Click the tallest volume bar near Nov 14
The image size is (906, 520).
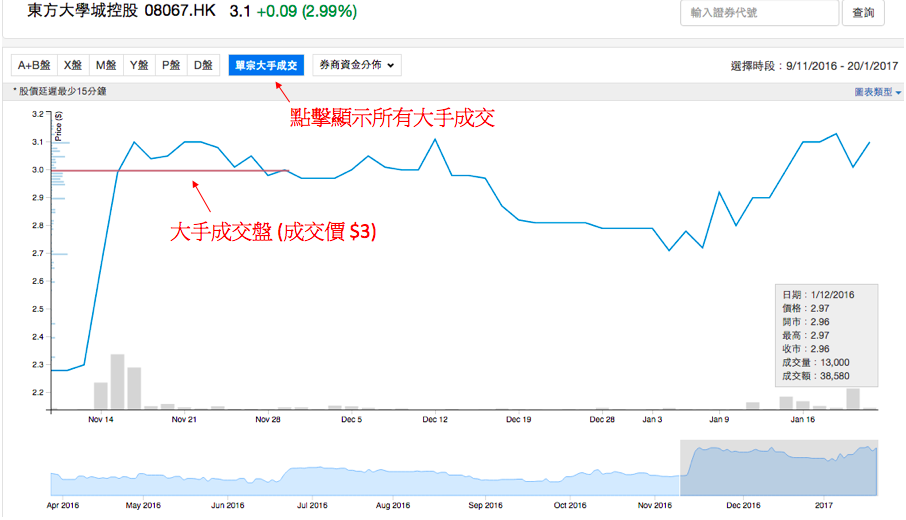pyautogui.click(x=117, y=381)
